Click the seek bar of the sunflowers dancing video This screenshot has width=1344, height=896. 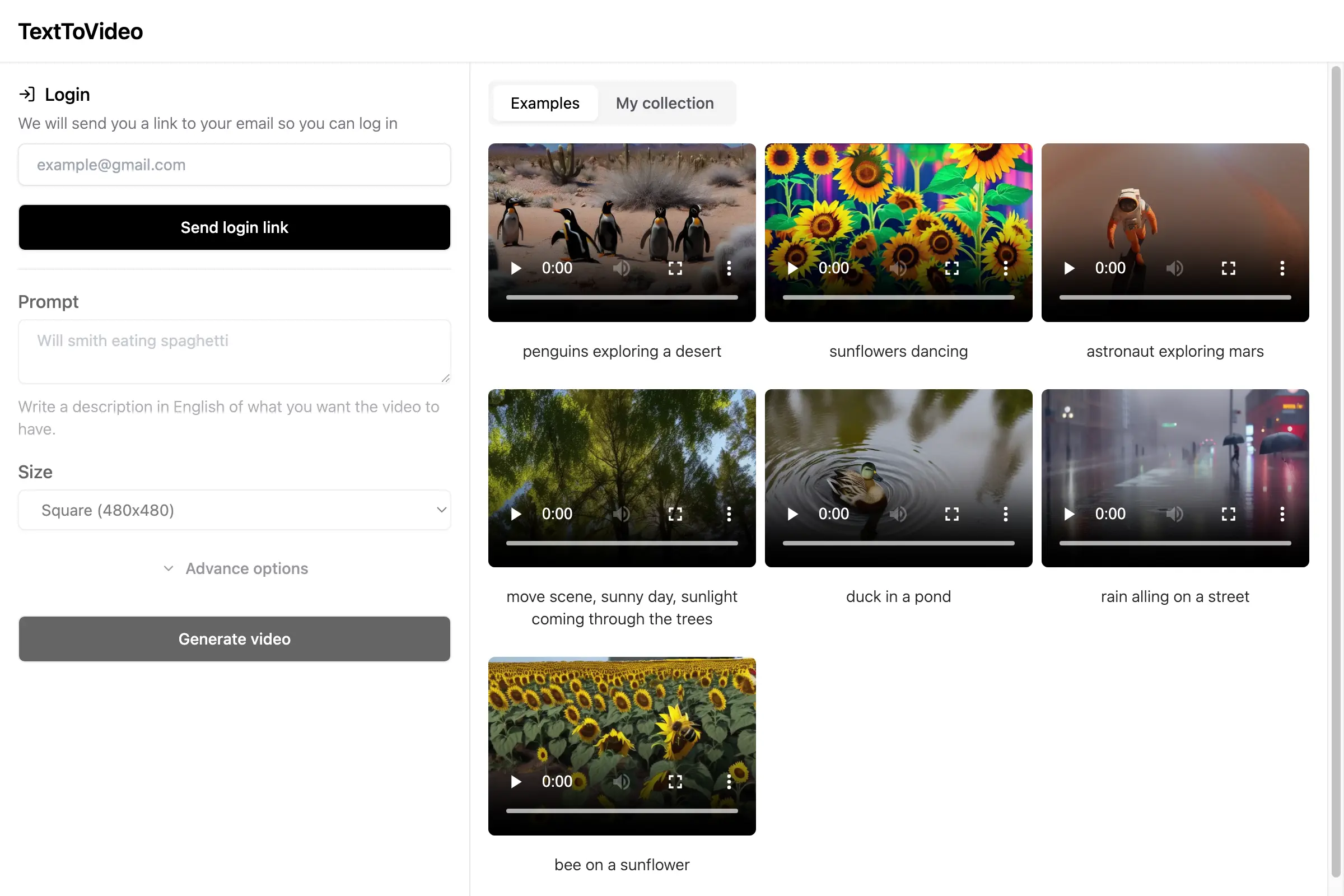(x=898, y=297)
